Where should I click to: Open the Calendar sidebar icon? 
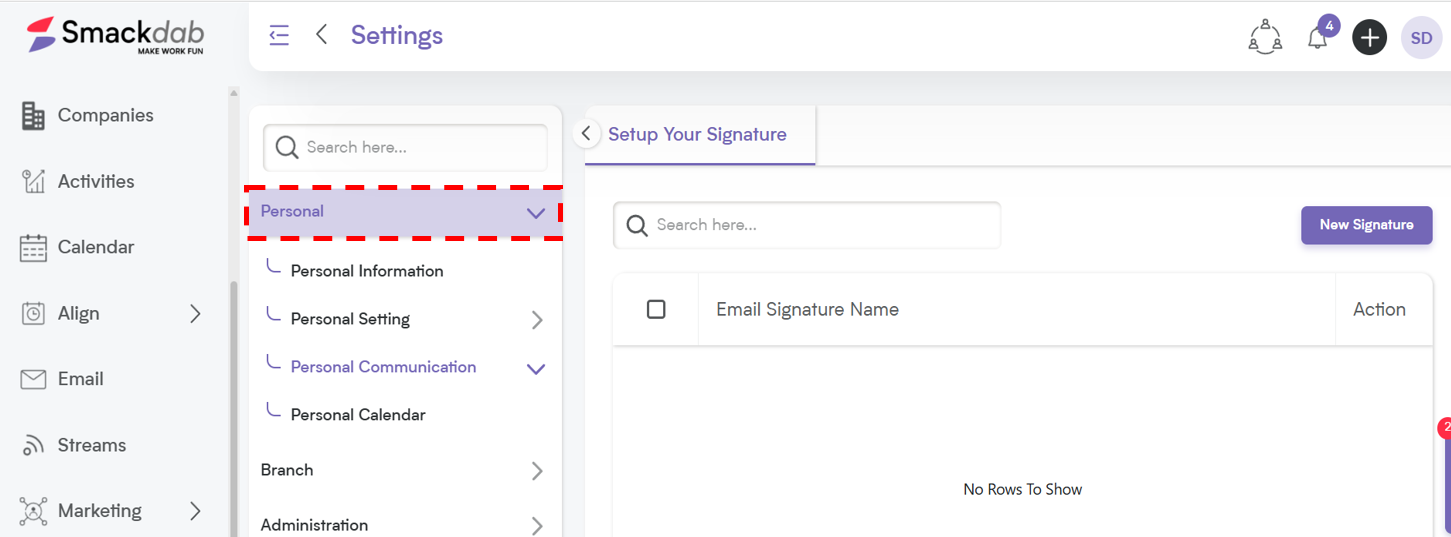tap(33, 248)
